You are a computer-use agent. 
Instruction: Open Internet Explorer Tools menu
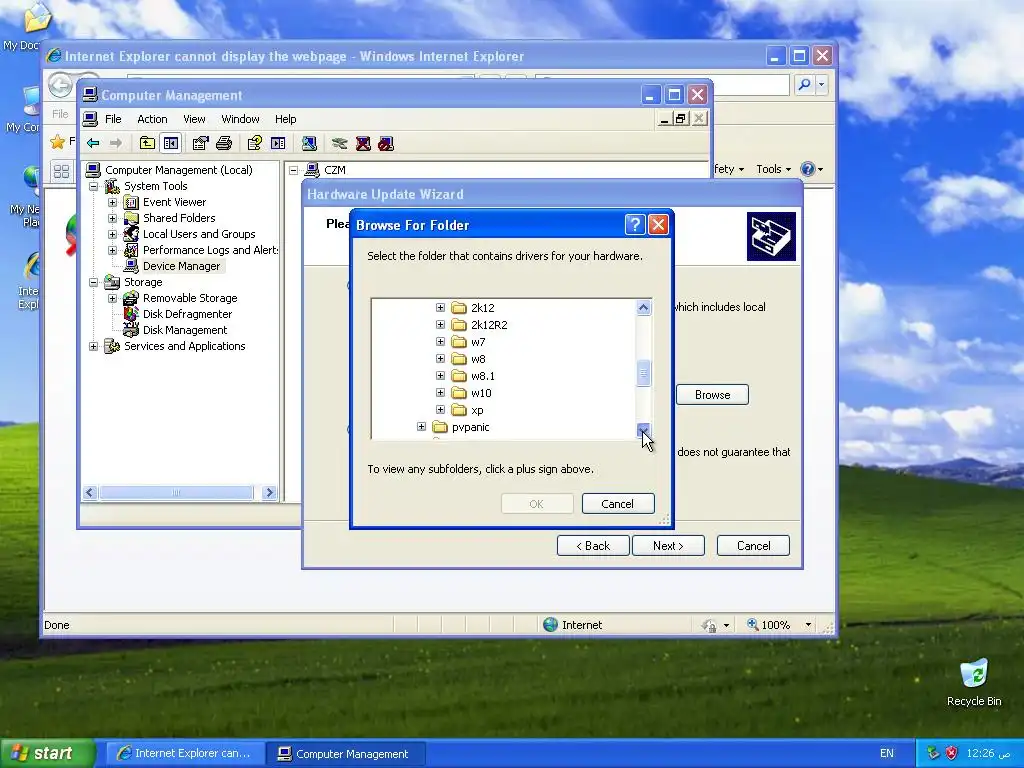tap(773, 169)
